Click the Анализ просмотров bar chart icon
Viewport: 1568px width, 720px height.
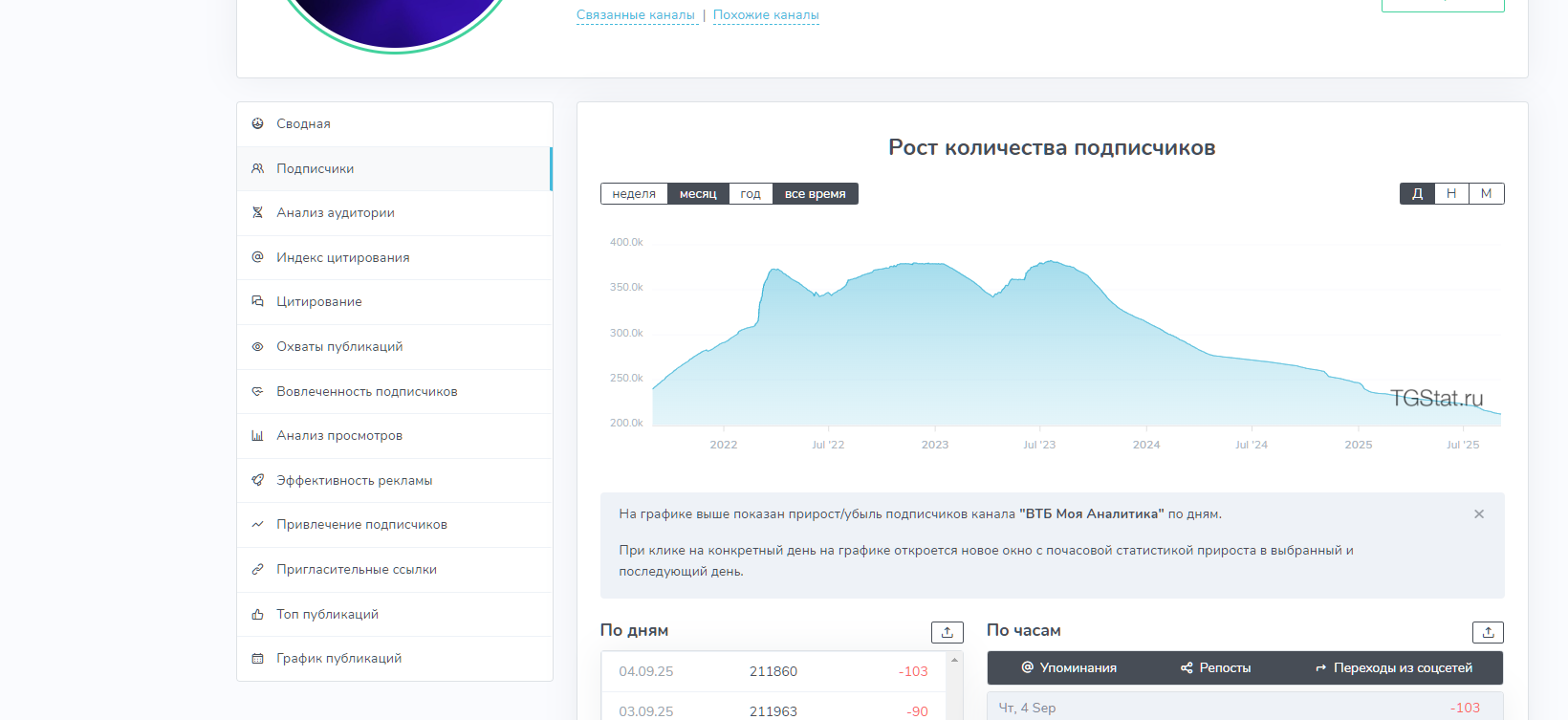tap(257, 435)
